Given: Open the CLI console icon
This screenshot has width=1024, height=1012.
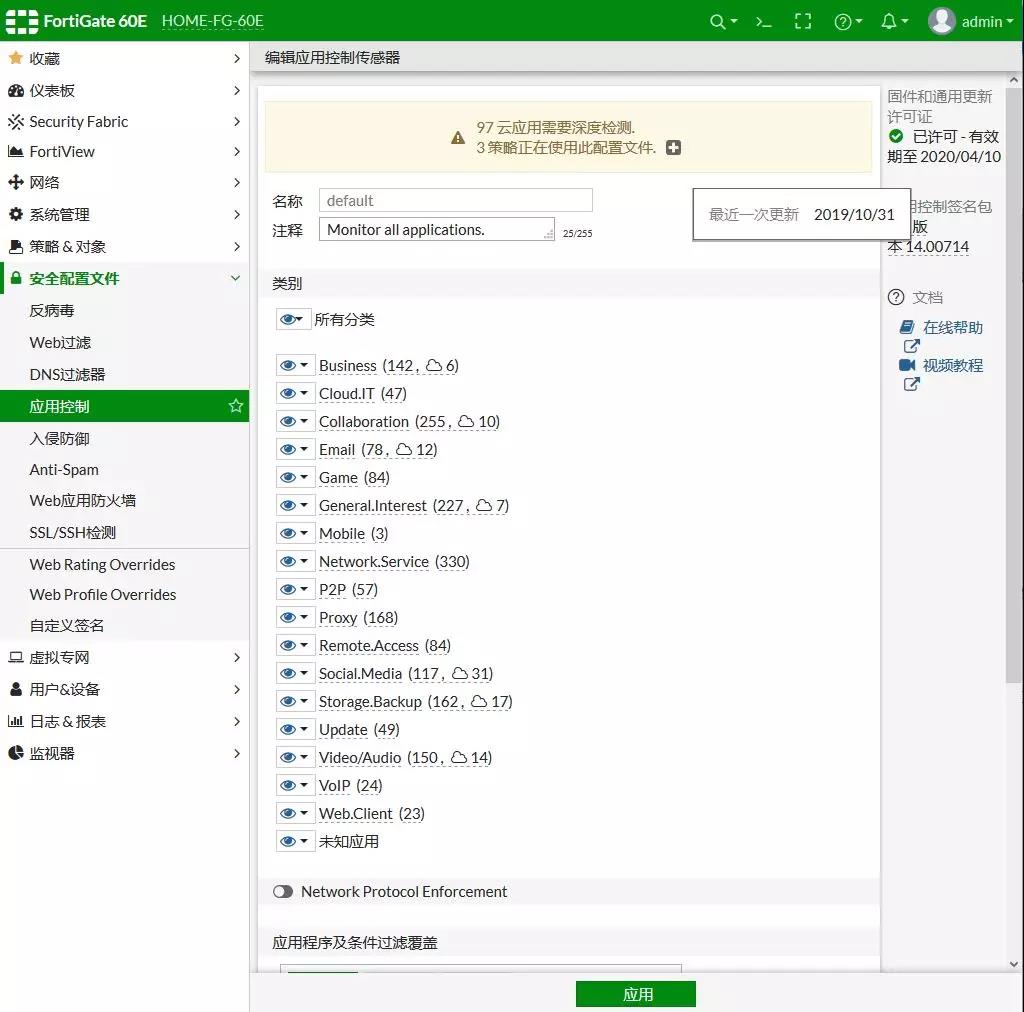Looking at the screenshot, I should (763, 22).
